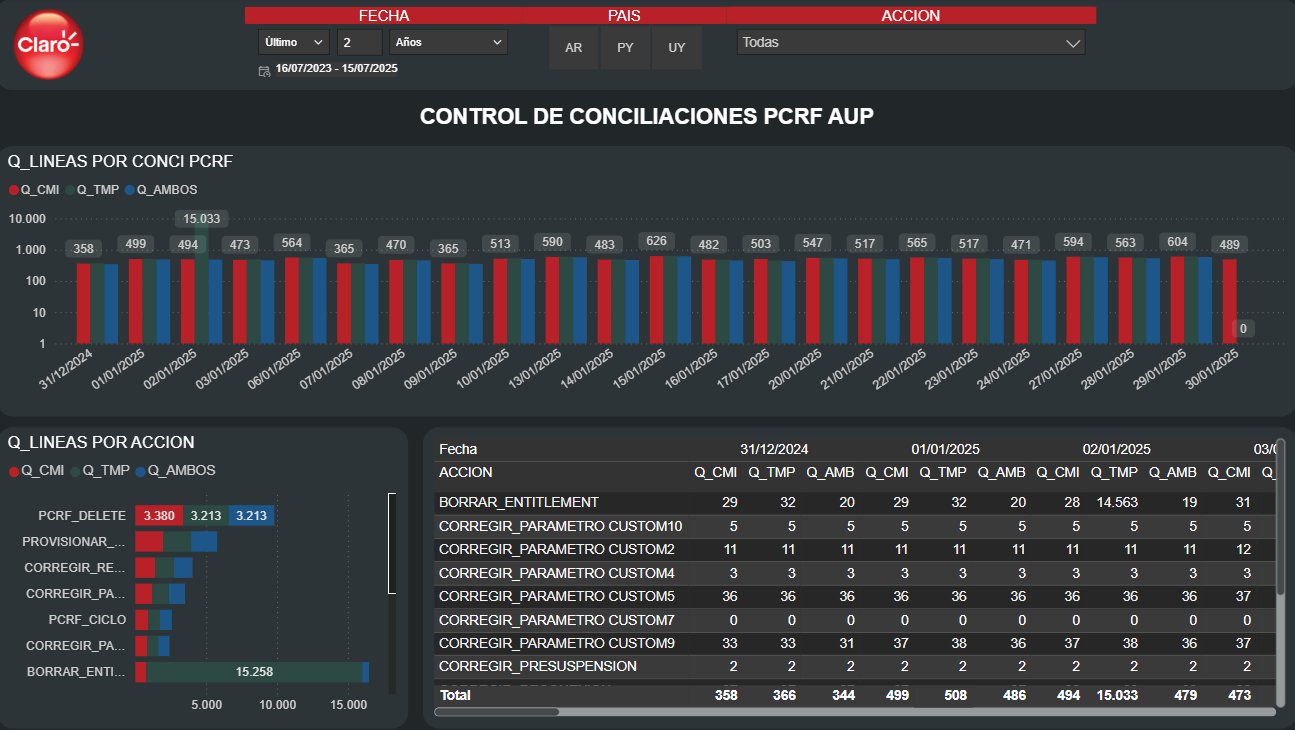Select the green 15.258 bar segment
The width and height of the screenshot is (1295, 730).
[254, 672]
